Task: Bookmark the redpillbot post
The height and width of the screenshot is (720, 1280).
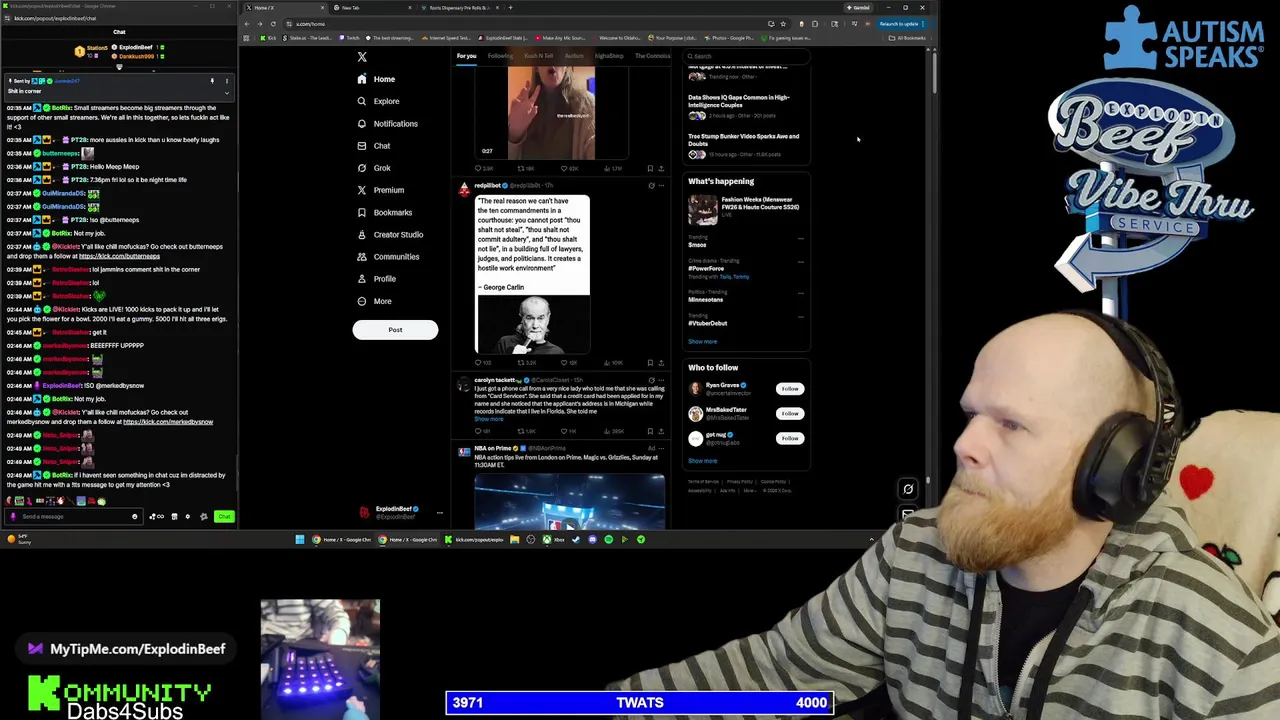Action: tap(650, 362)
